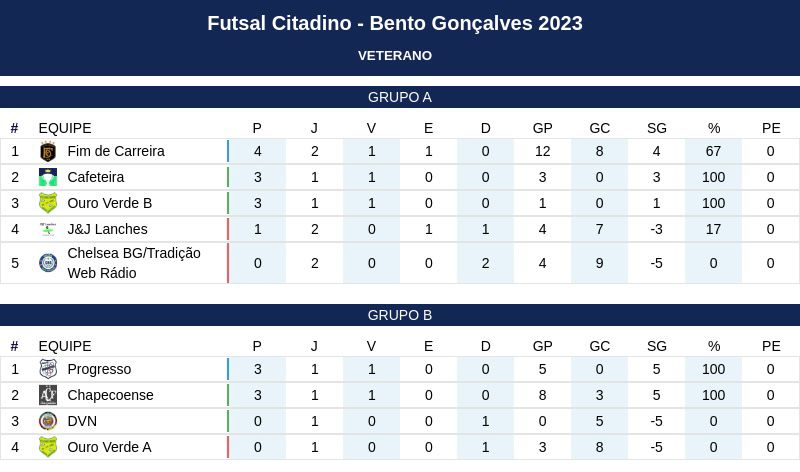800x472 pixels.
Task: Click the J&J Lanches team logo
Action: point(48,229)
